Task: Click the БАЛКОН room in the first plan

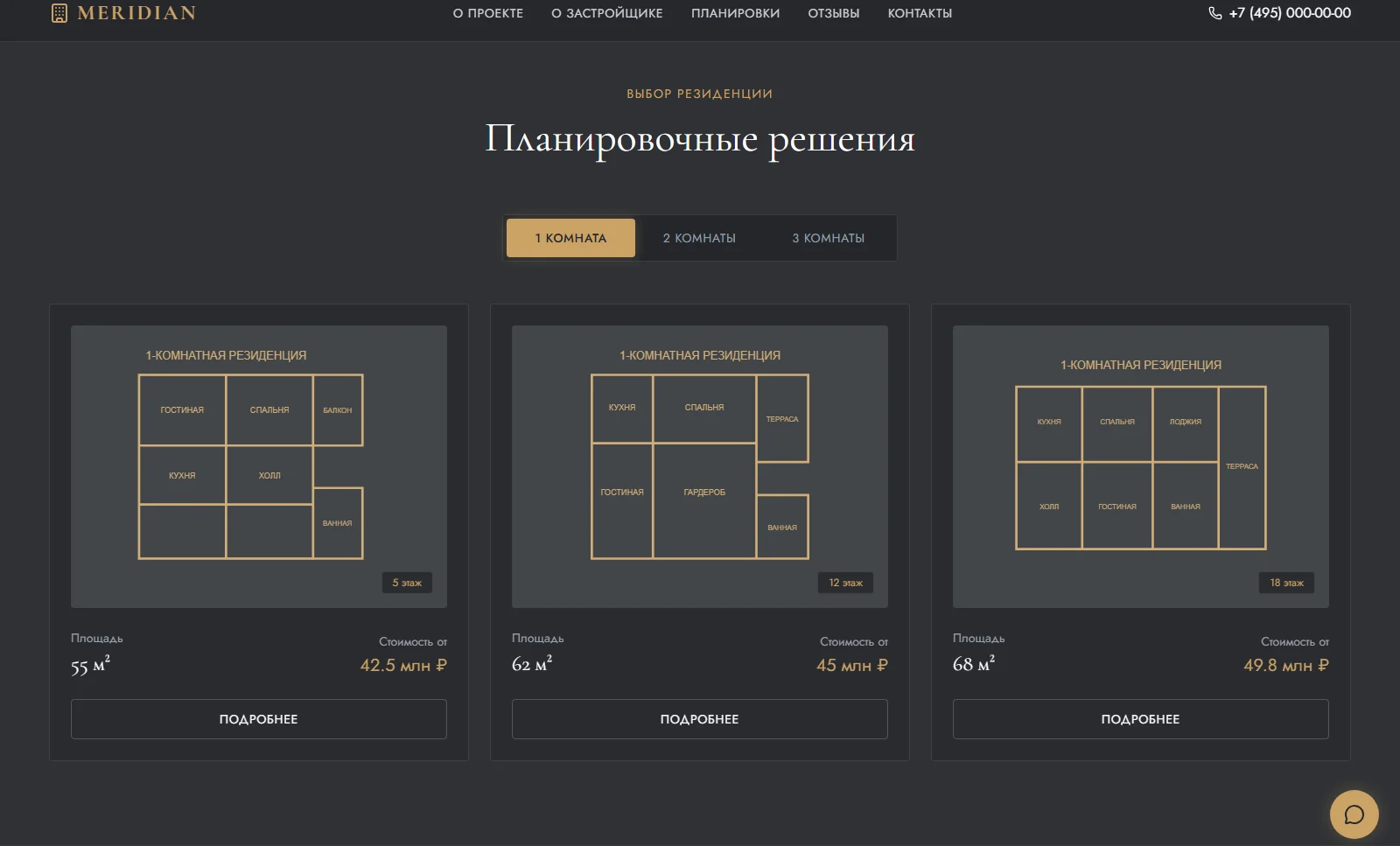Action: 338,410
